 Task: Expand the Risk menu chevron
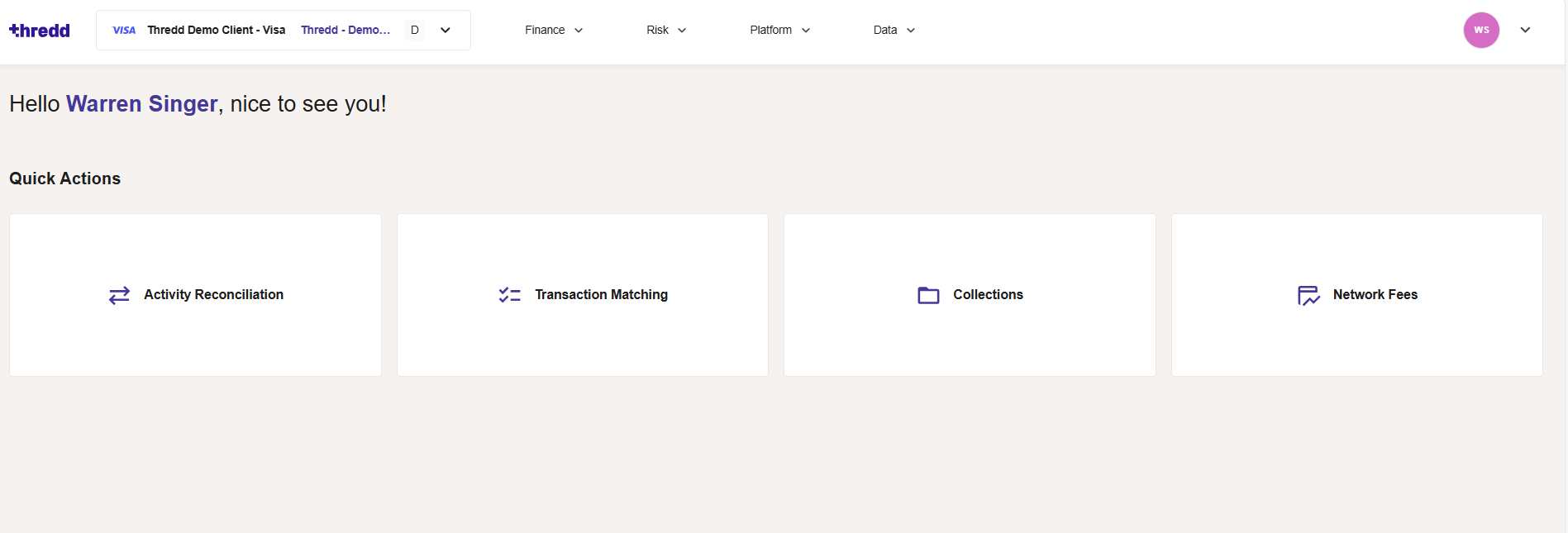pos(682,31)
